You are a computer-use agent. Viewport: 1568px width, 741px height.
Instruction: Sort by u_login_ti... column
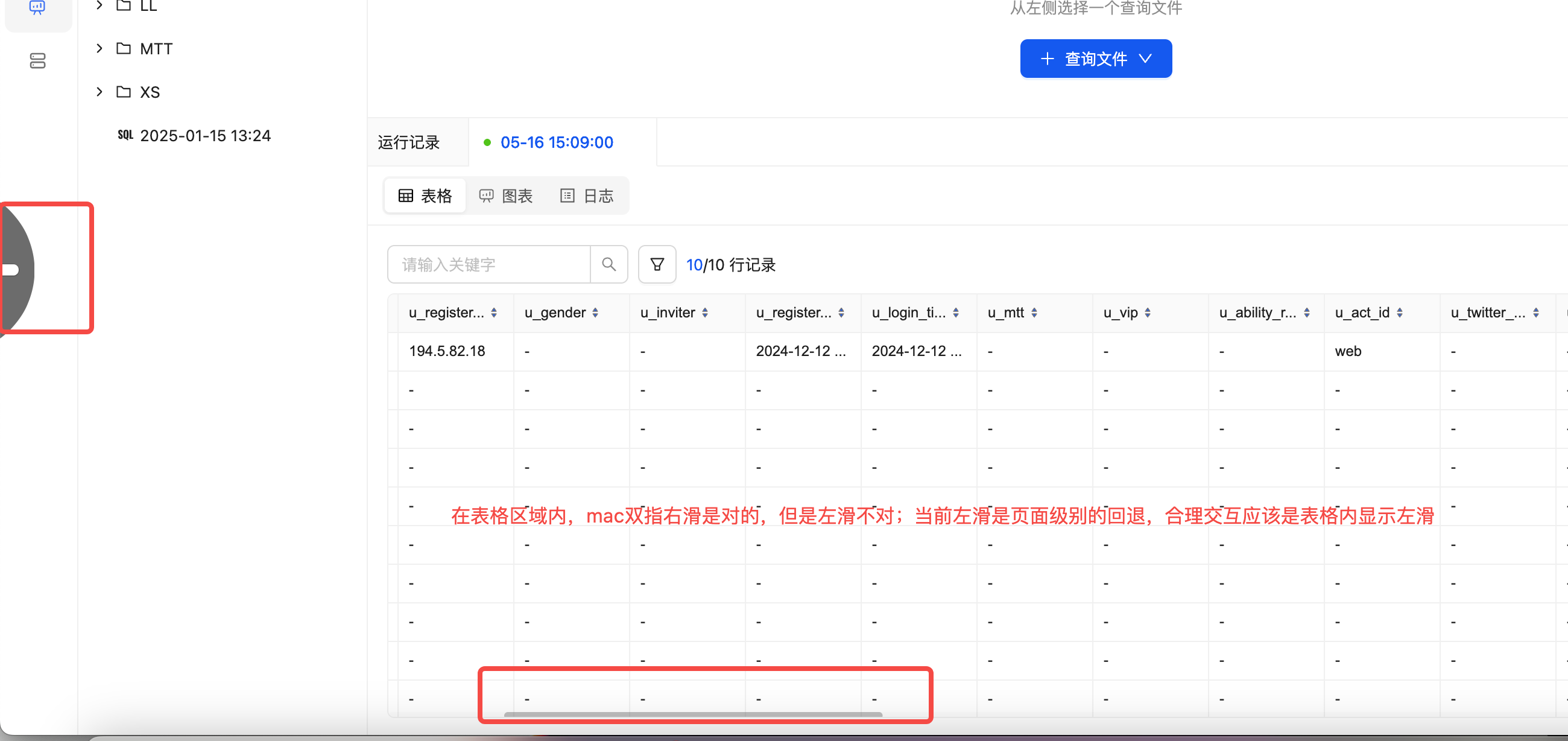tap(956, 313)
